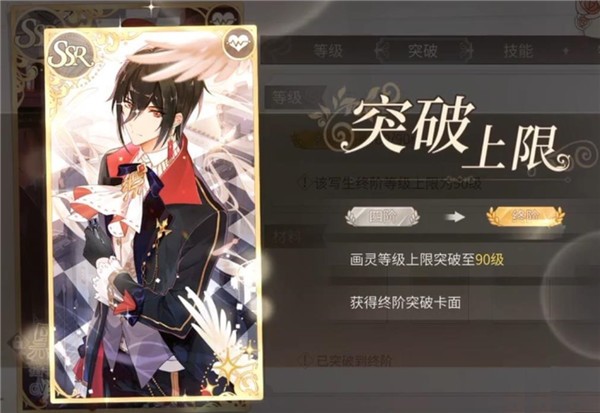Select the silver 四阶 rank badge

pyautogui.click(x=382, y=217)
